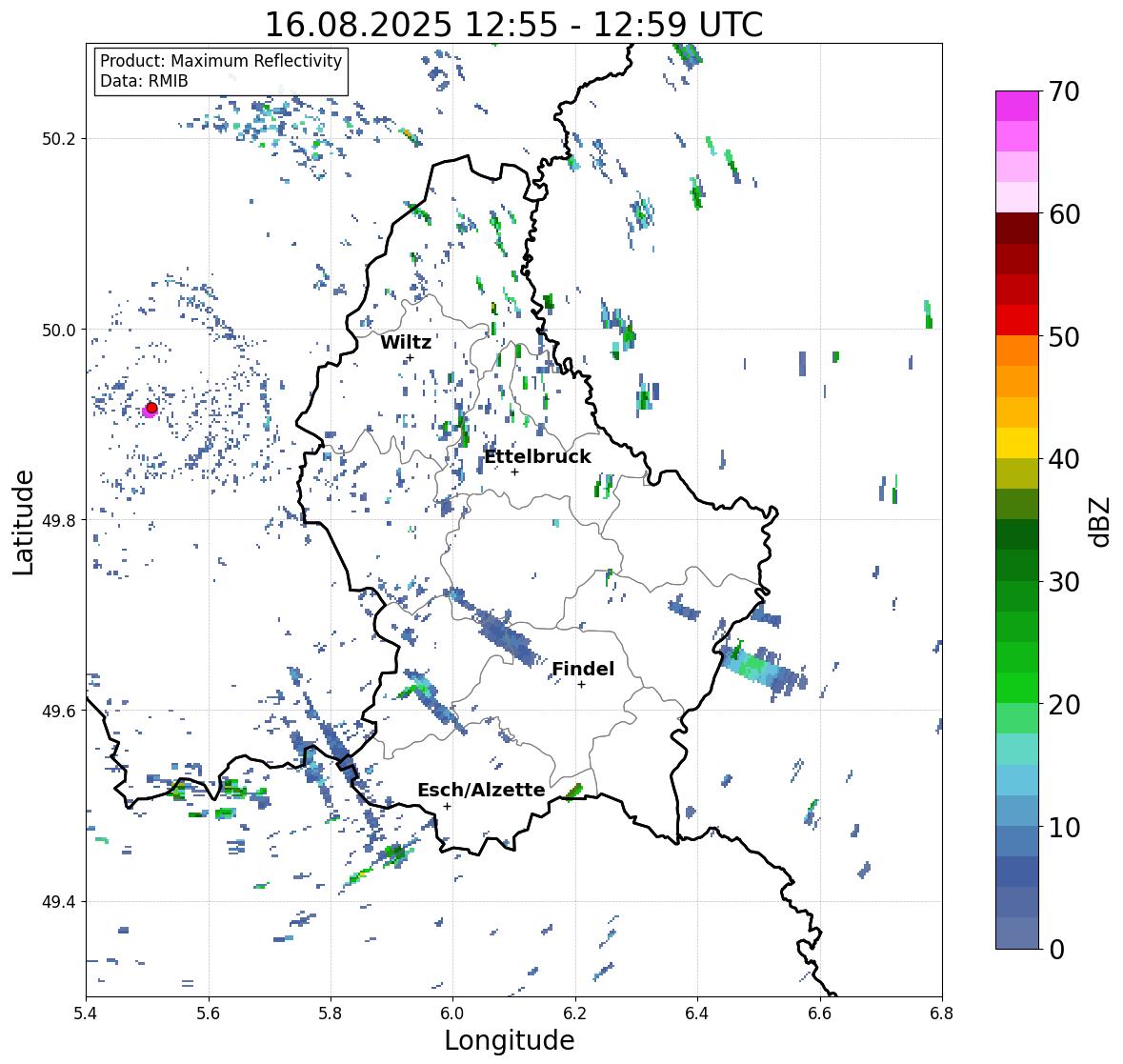The width and height of the screenshot is (1123, 1064).
Task: Click latitude tick label 49.8
Action: [59, 520]
